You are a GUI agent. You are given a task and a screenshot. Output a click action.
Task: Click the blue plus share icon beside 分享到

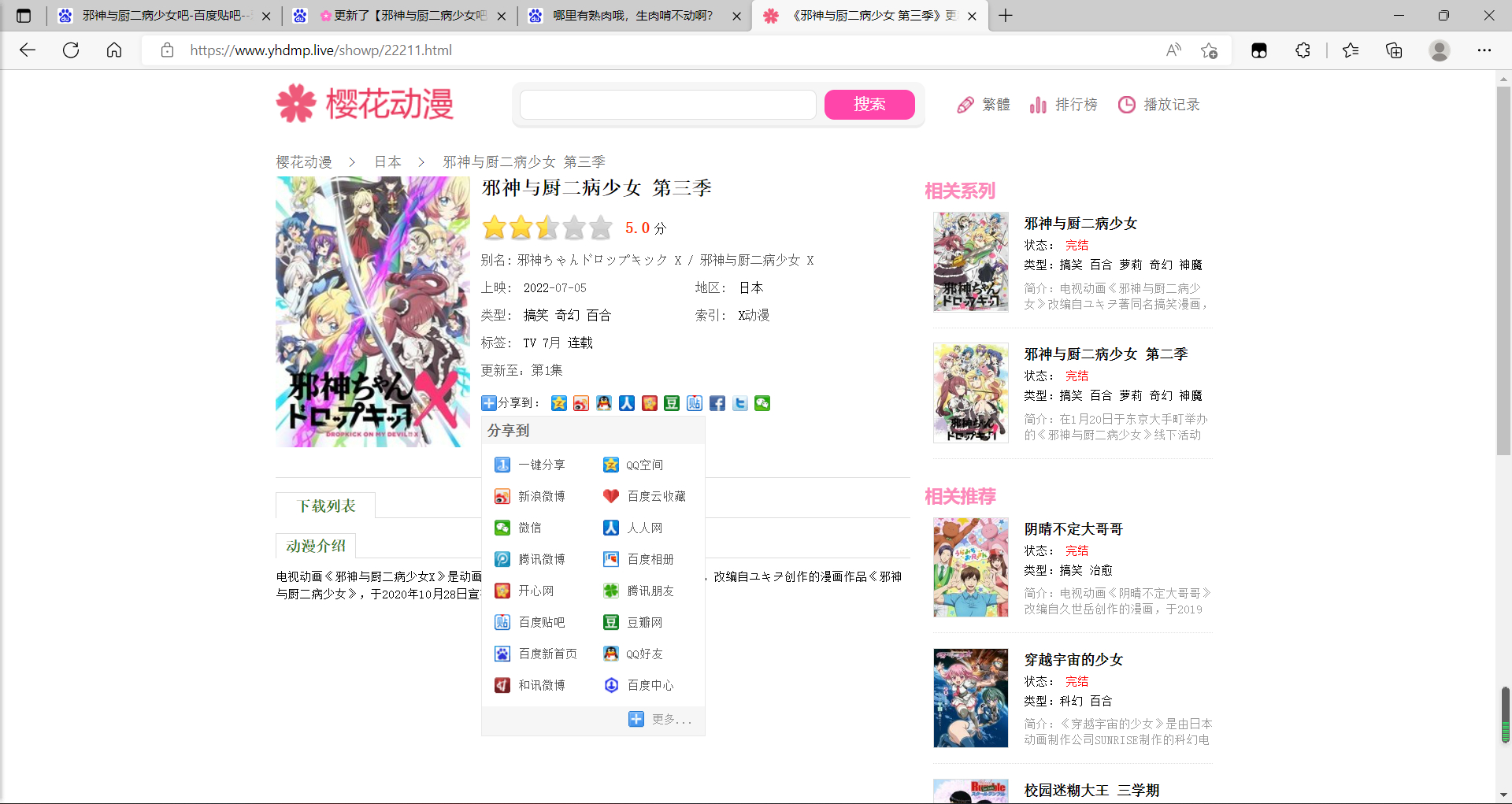tap(489, 403)
